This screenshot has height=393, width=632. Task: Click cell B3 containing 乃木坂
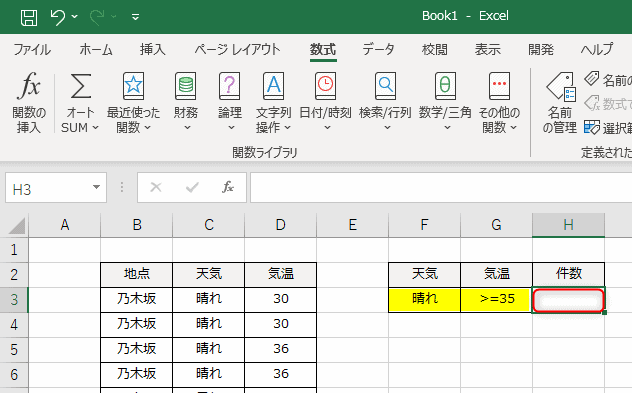pyautogui.click(x=137, y=299)
